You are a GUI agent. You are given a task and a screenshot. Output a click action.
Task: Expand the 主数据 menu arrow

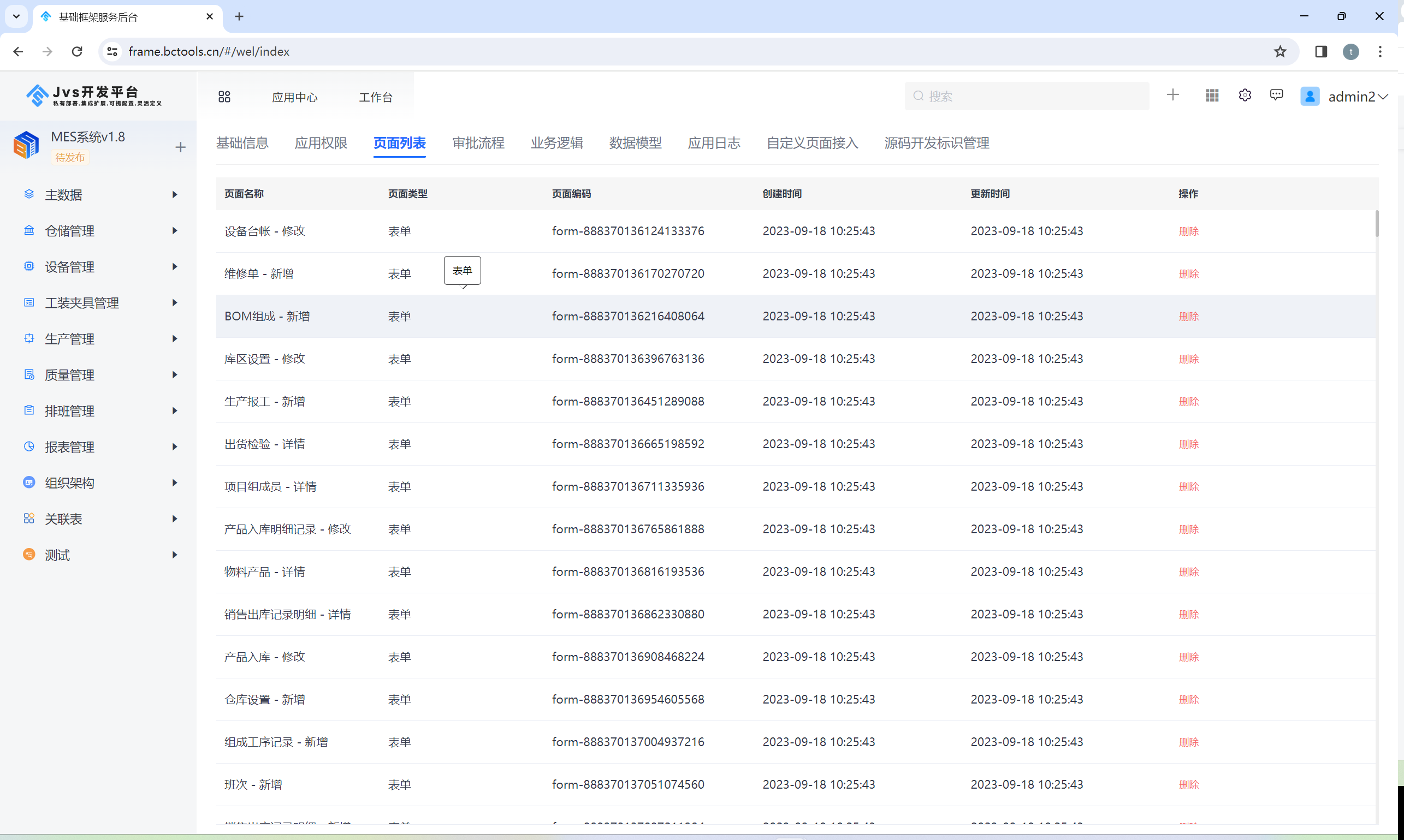click(174, 195)
